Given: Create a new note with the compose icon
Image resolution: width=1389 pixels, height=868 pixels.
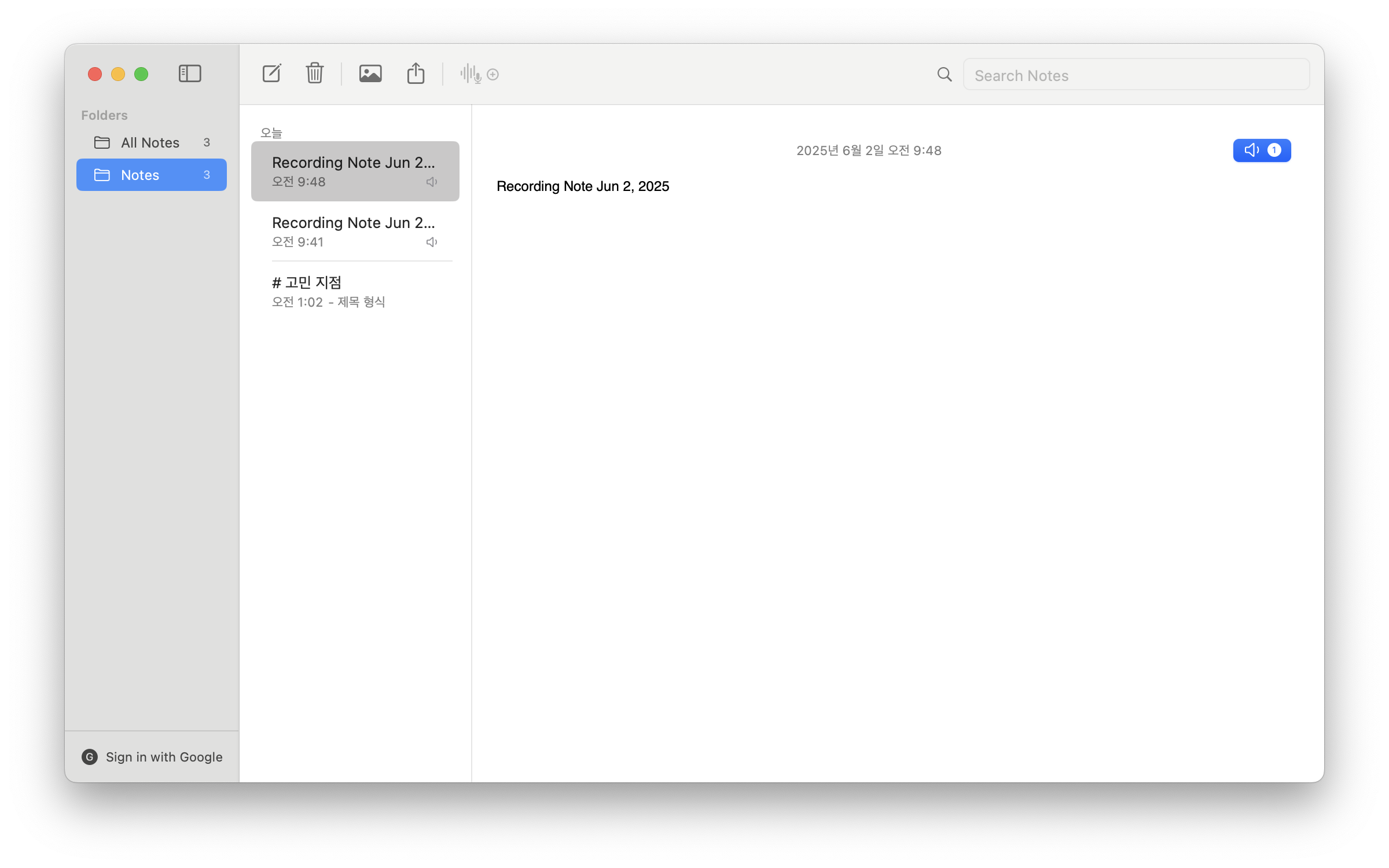Looking at the screenshot, I should (271, 73).
